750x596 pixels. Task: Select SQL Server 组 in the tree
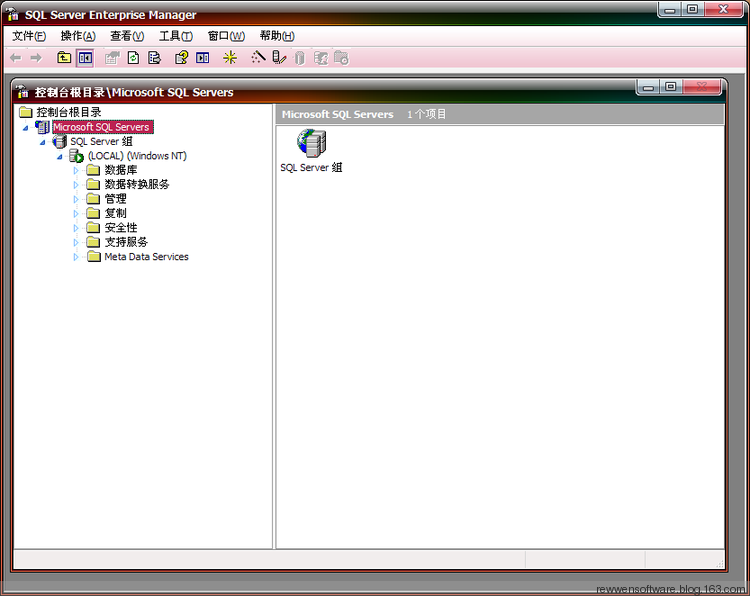coord(101,142)
